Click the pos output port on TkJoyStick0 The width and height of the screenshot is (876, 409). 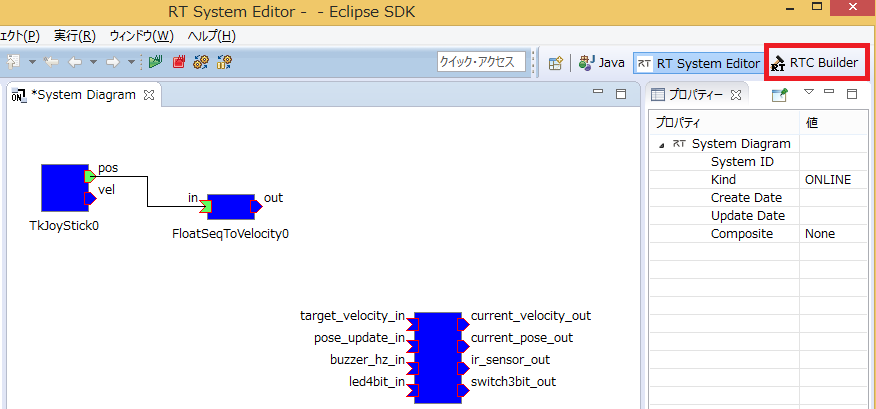tap(90, 177)
